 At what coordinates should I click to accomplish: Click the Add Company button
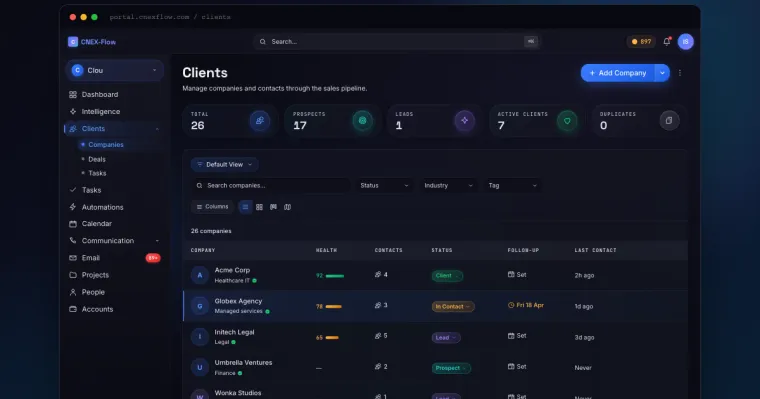[618, 73]
